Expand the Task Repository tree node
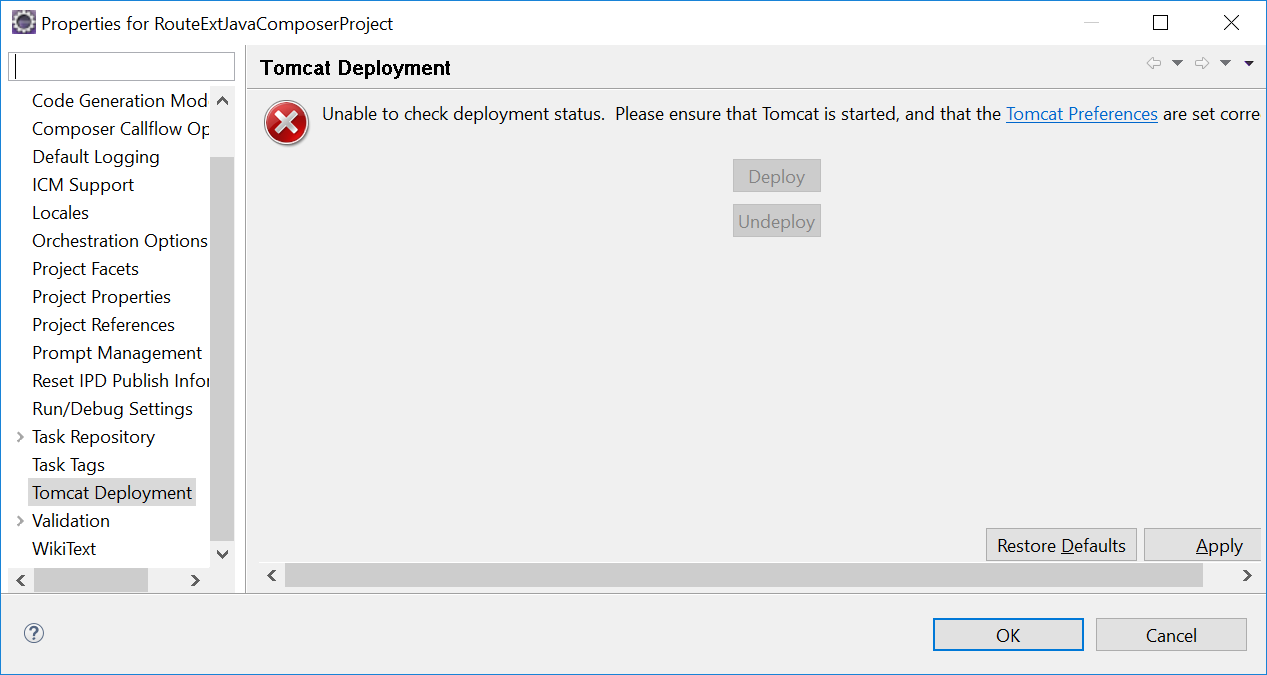 pos(20,437)
